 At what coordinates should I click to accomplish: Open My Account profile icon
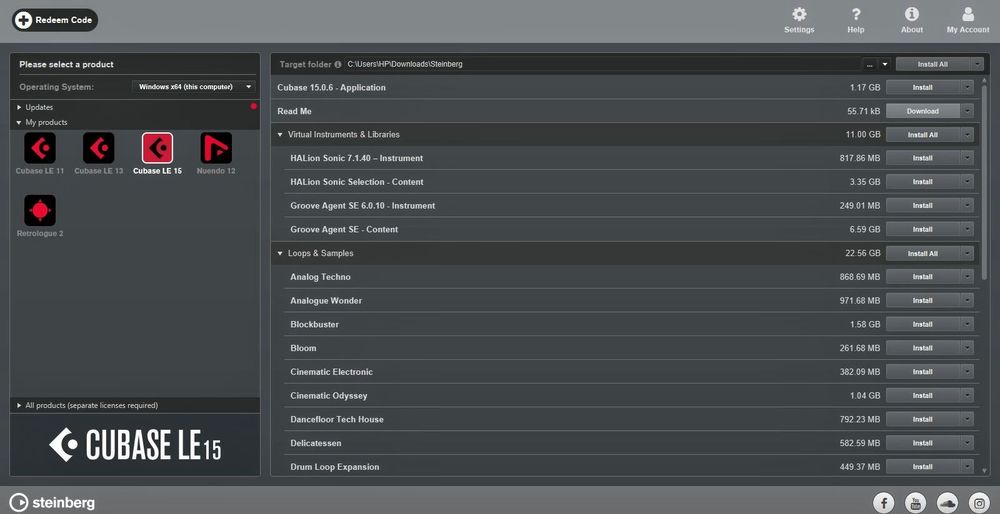pos(968,15)
